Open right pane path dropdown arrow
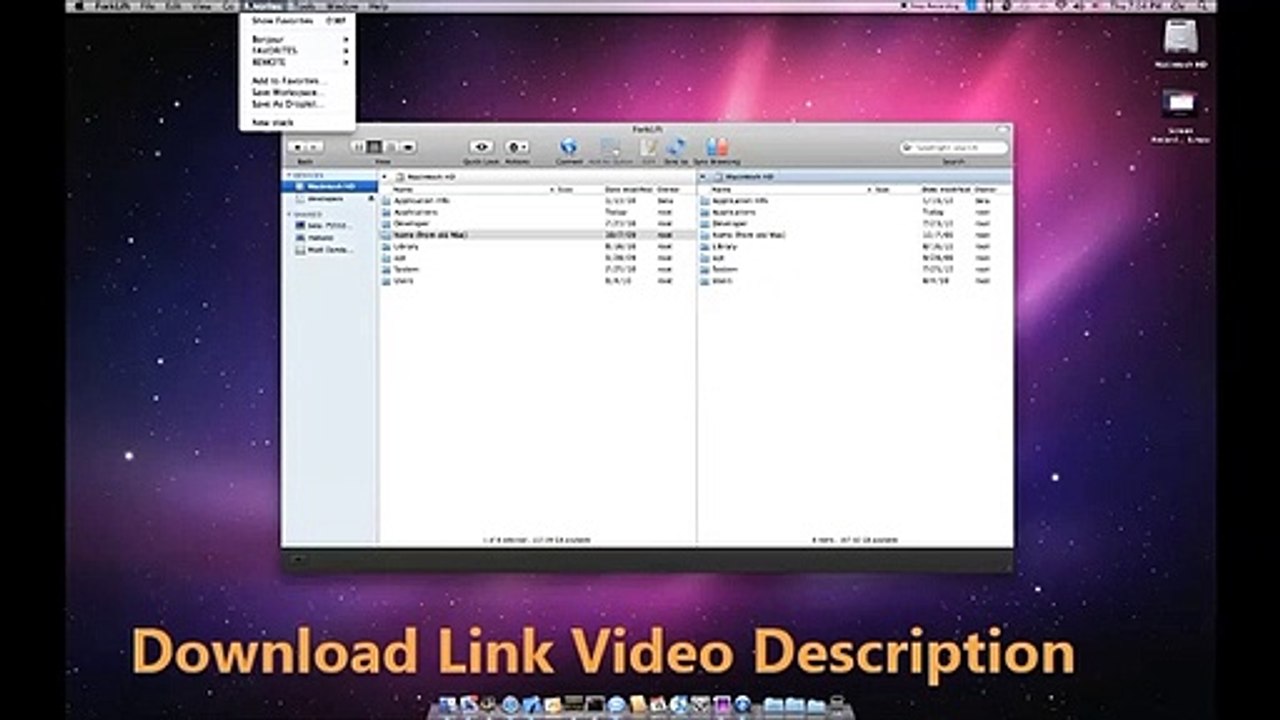 [x=703, y=176]
